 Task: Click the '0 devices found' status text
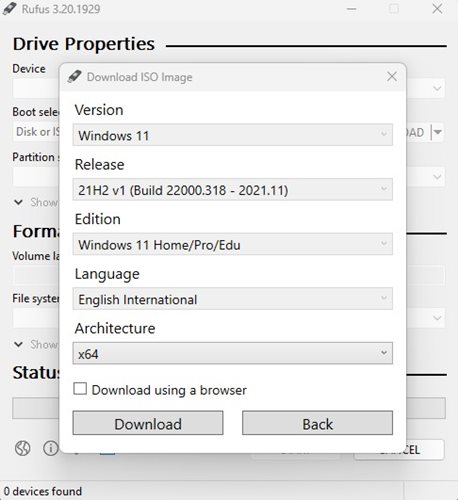[43, 491]
